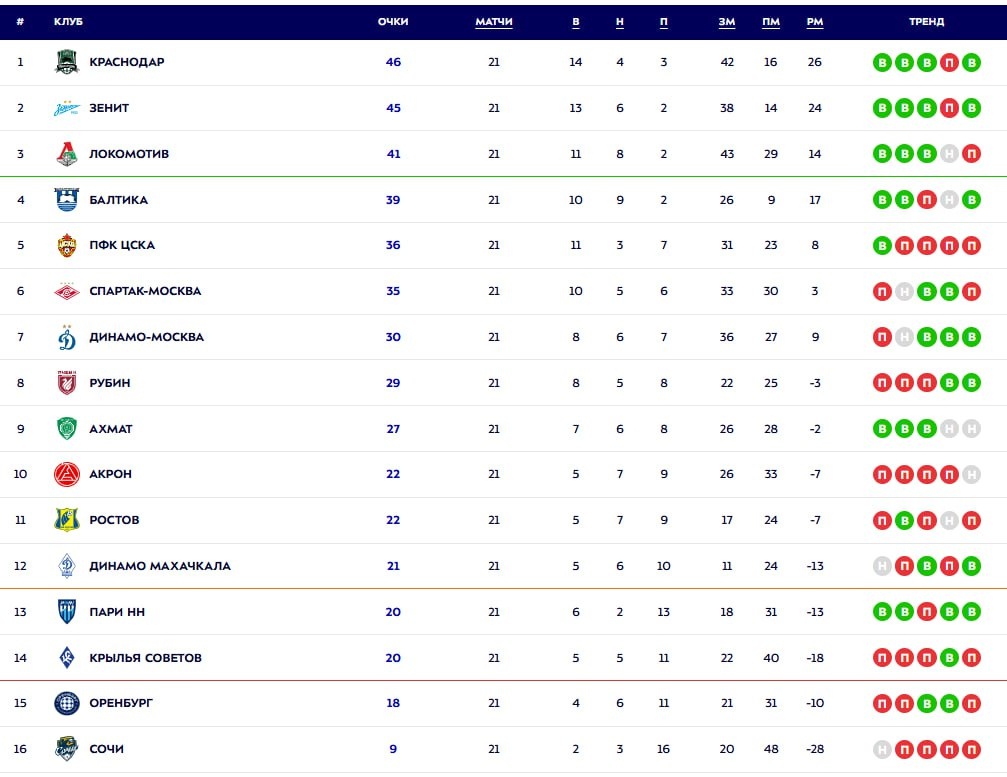Click the В wins column header
The height and width of the screenshot is (777, 1007).
(576, 22)
